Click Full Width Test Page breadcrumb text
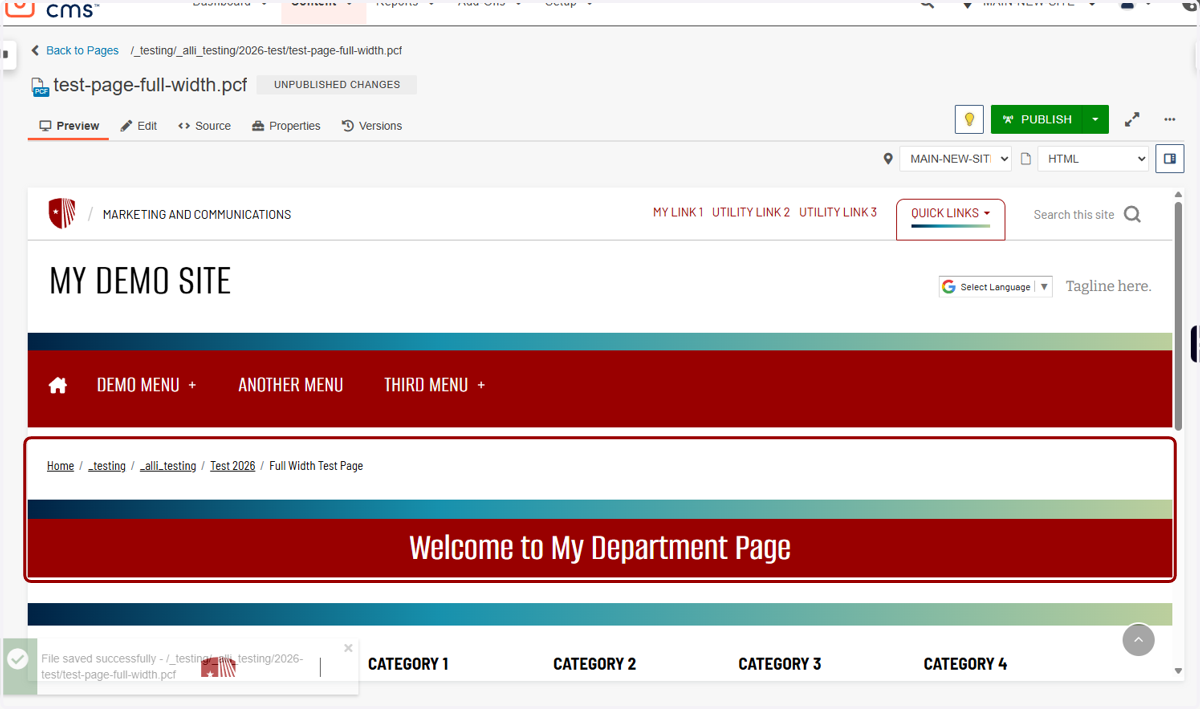Image resolution: width=1200 pixels, height=709 pixels. [316, 466]
